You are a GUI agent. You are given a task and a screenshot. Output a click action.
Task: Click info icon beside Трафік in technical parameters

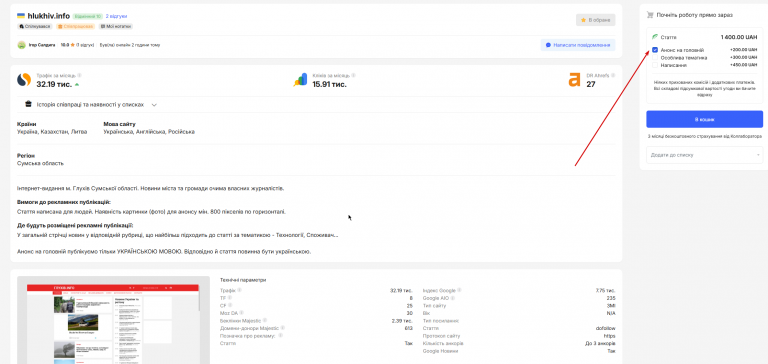(239, 291)
